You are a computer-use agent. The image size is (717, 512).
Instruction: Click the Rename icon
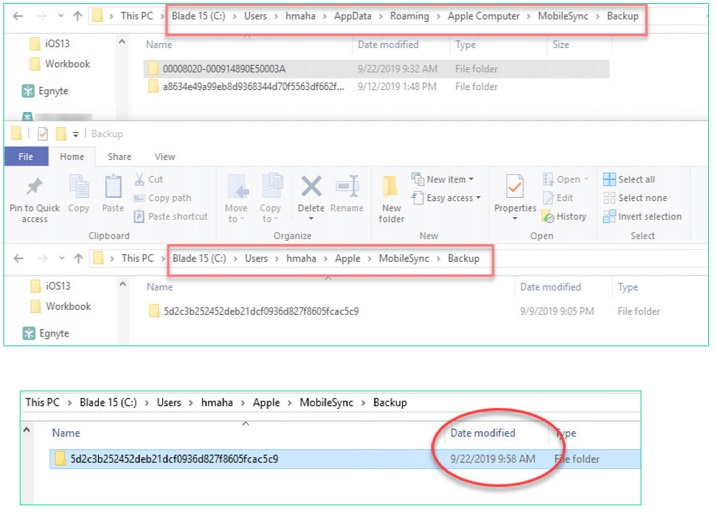(347, 187)
